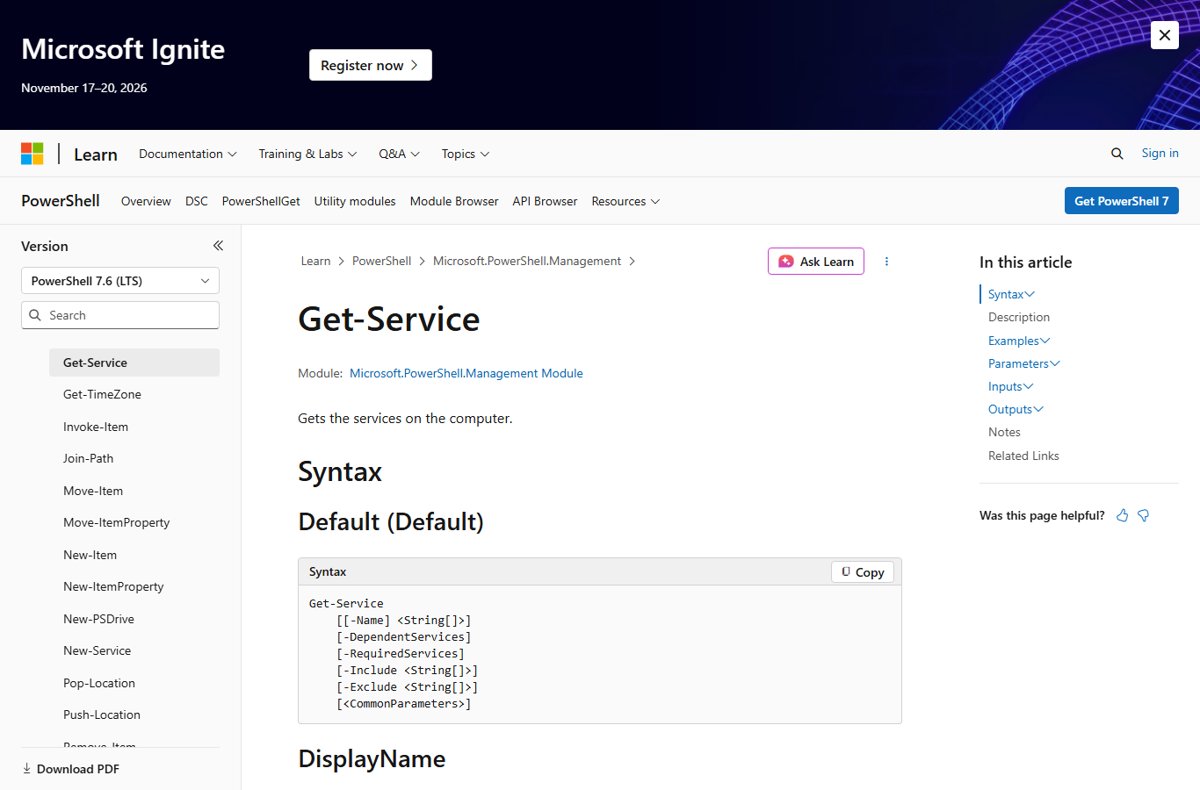Jump to Description in article outline
1200x790 pixels.
[x=1019, y=317]
